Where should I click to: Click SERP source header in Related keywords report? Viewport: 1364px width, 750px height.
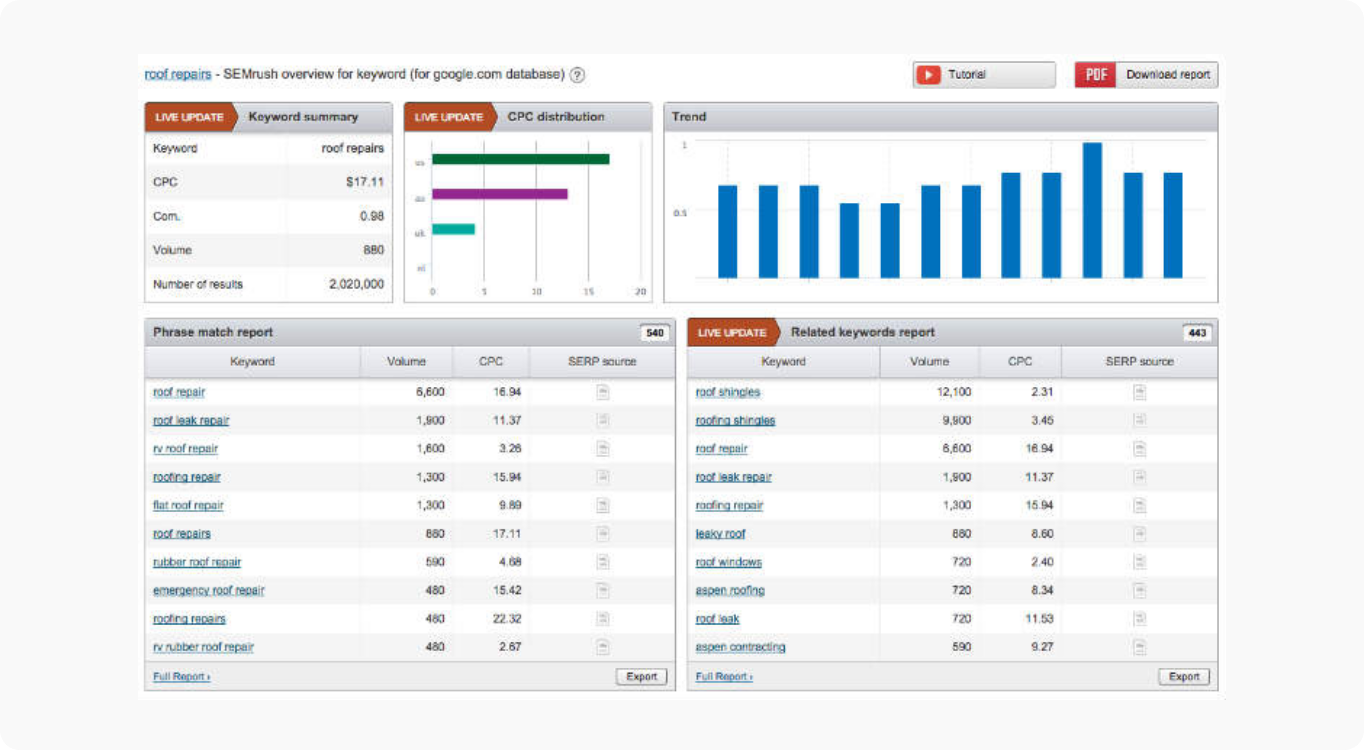click(1140, 362)
